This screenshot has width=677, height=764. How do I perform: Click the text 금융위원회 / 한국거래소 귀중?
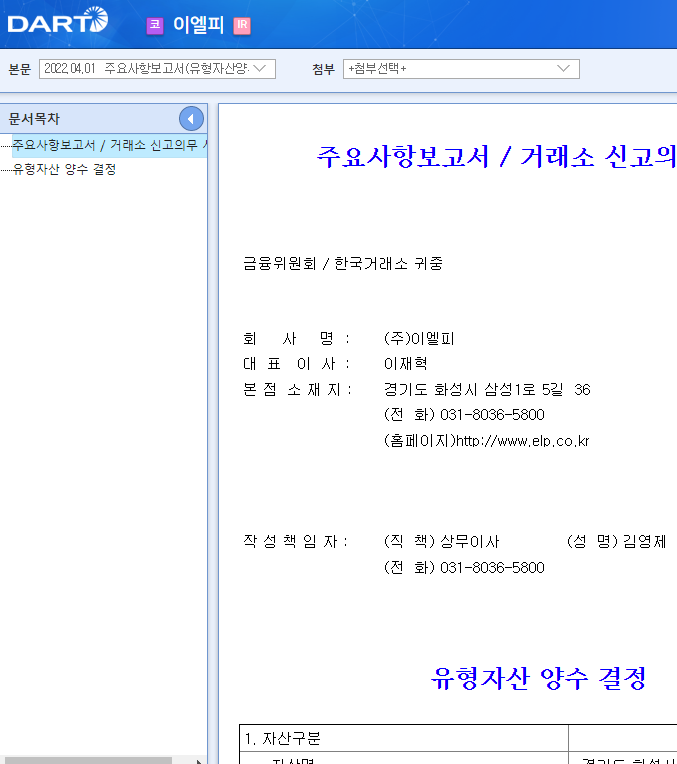point(343,264)
